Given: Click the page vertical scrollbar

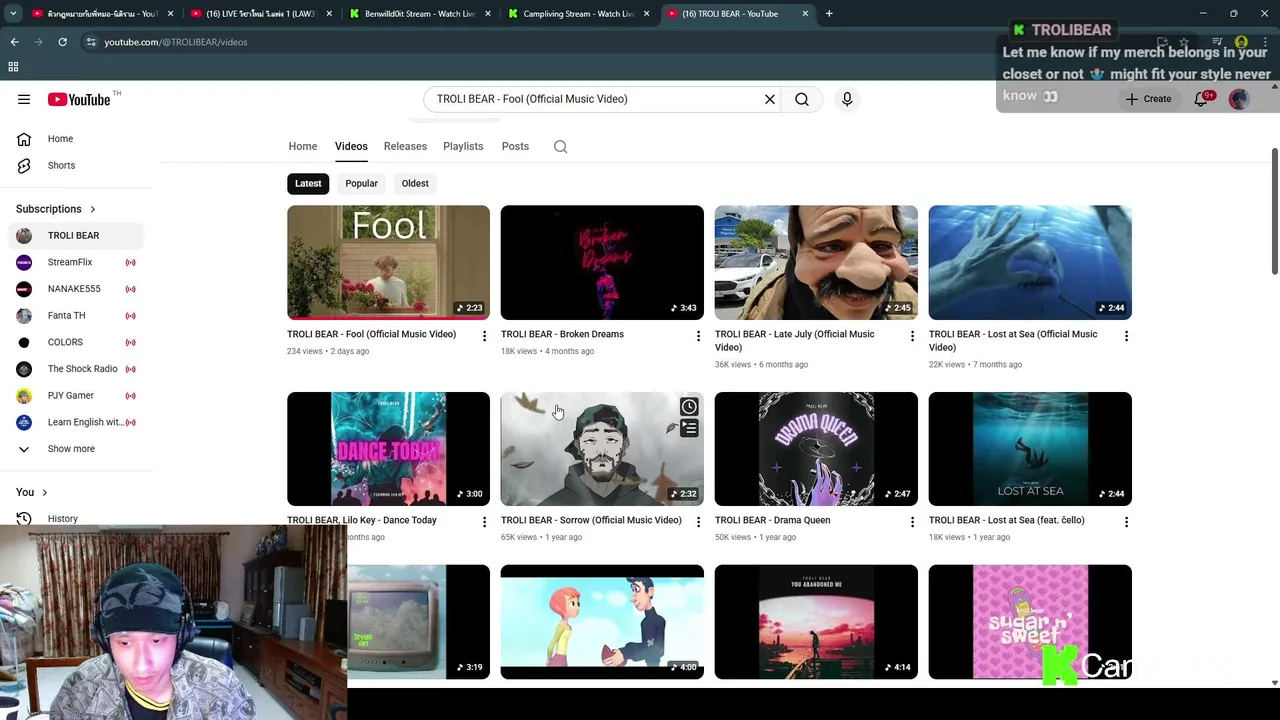Looking at the screenshot, I should 1274,210.
